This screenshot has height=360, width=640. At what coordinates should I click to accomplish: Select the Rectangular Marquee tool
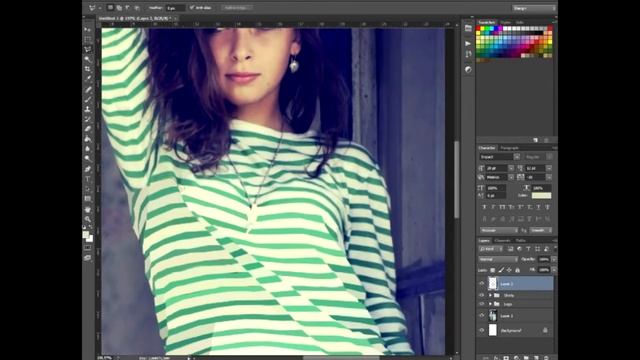(x=88, y=40)
